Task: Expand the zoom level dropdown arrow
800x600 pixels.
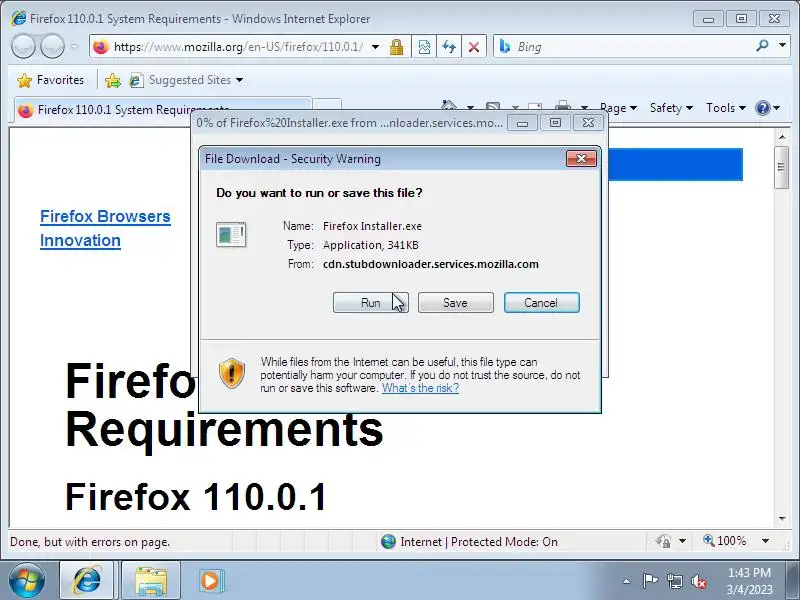Action: (x=765, y=541)
